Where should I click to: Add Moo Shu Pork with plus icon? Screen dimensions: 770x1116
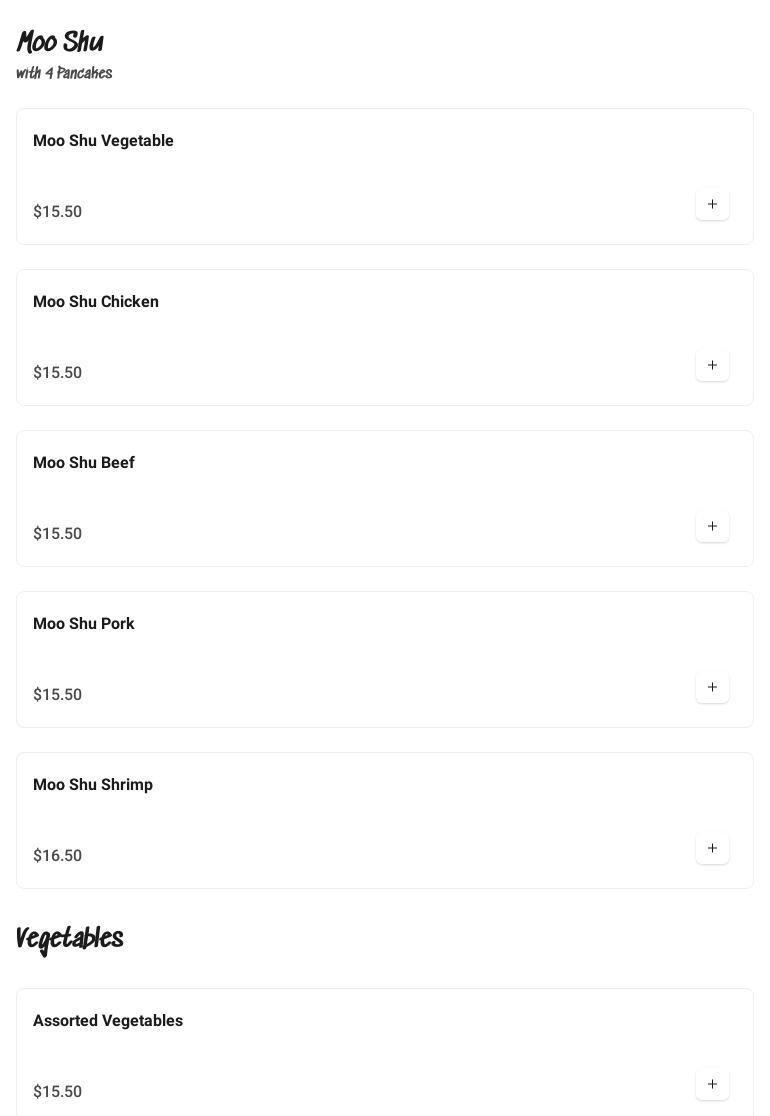coord(712,688)
